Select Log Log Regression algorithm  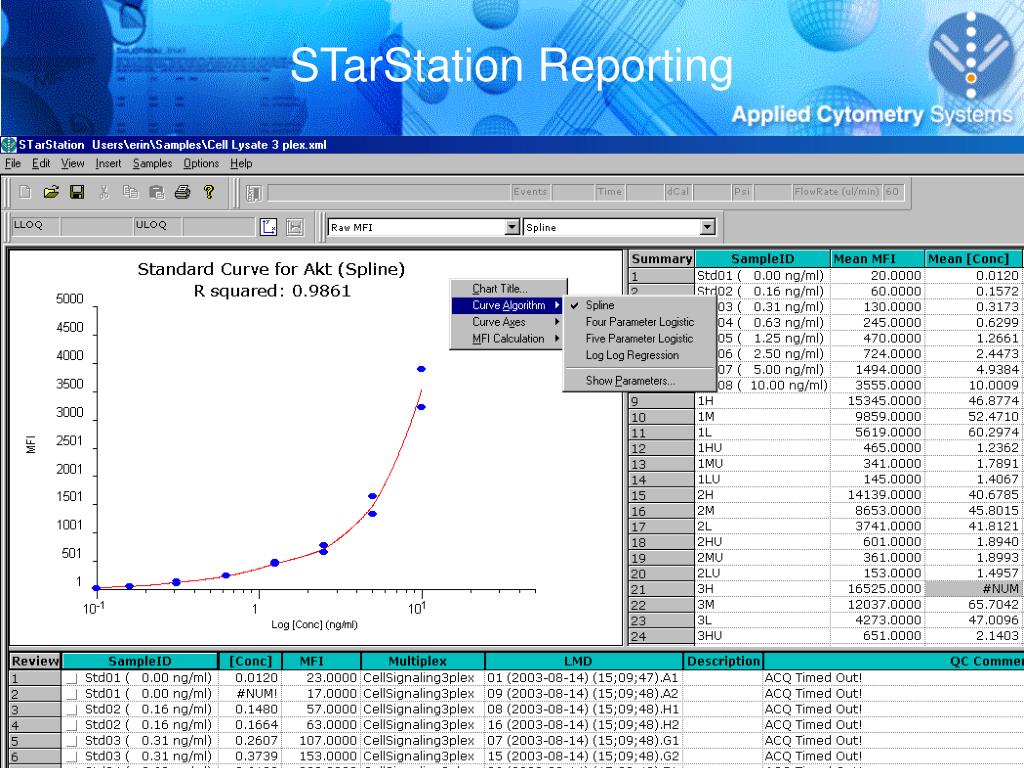pyautogui.click(x=639, y=355)
